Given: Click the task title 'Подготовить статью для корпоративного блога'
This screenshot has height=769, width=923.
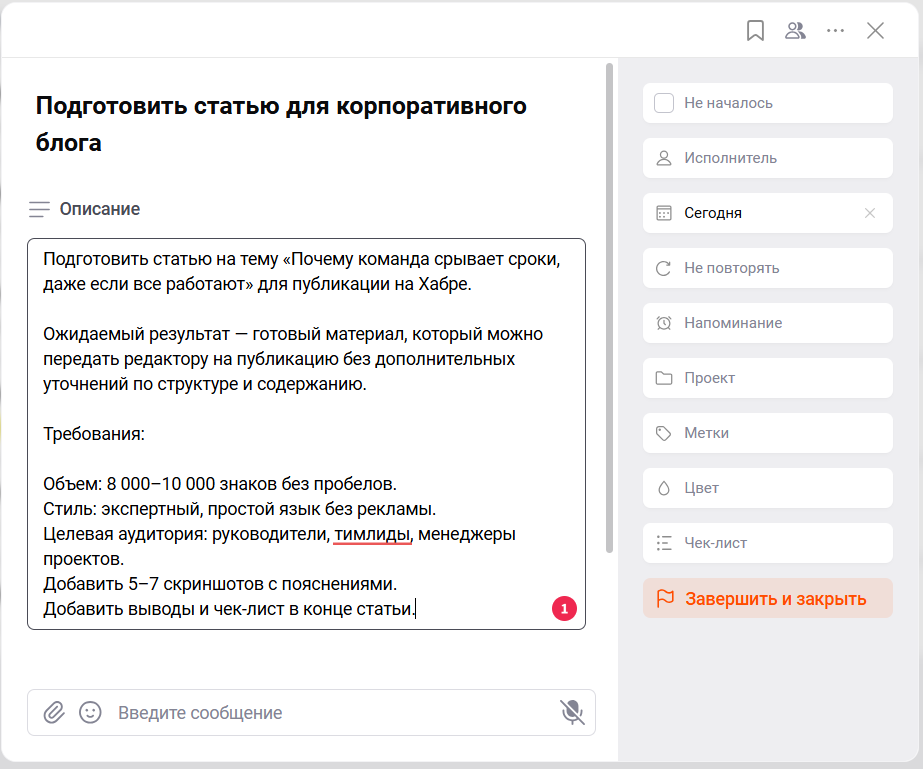Looking at the screenshot, I should 281,124.
